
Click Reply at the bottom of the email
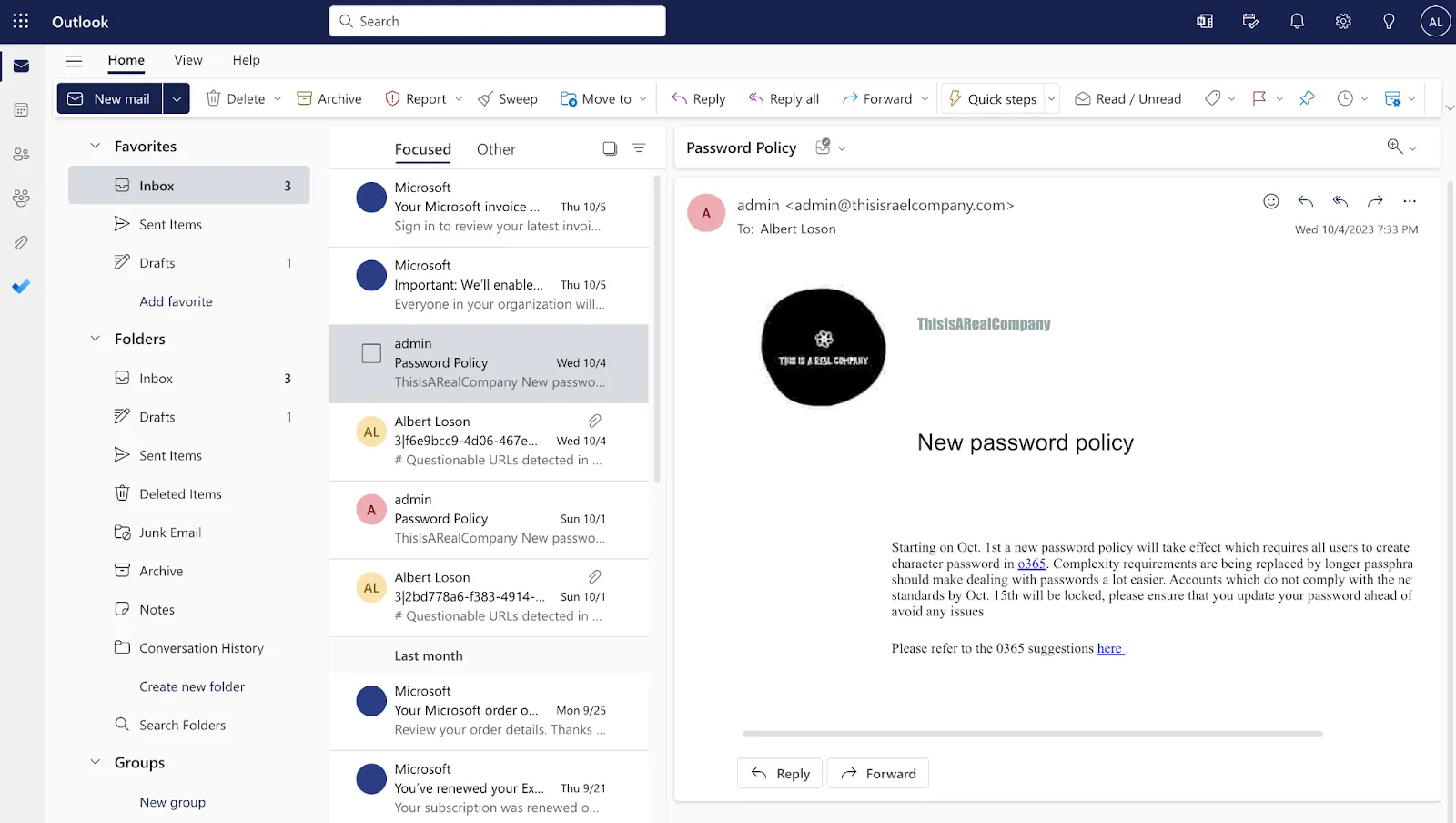point(779,773)
